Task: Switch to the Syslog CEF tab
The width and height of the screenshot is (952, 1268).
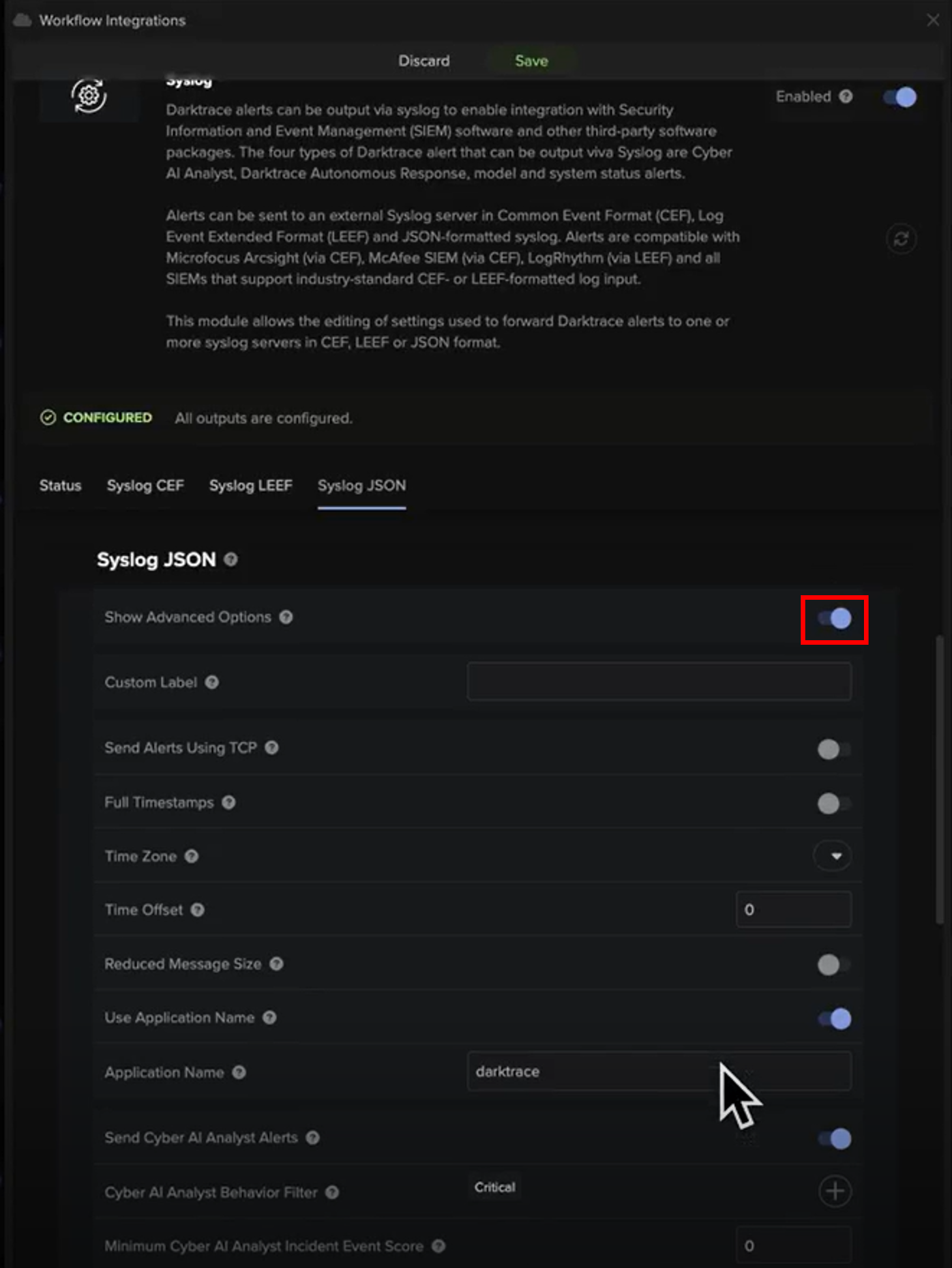Action: pyautogui.click(x=145, y=486)
